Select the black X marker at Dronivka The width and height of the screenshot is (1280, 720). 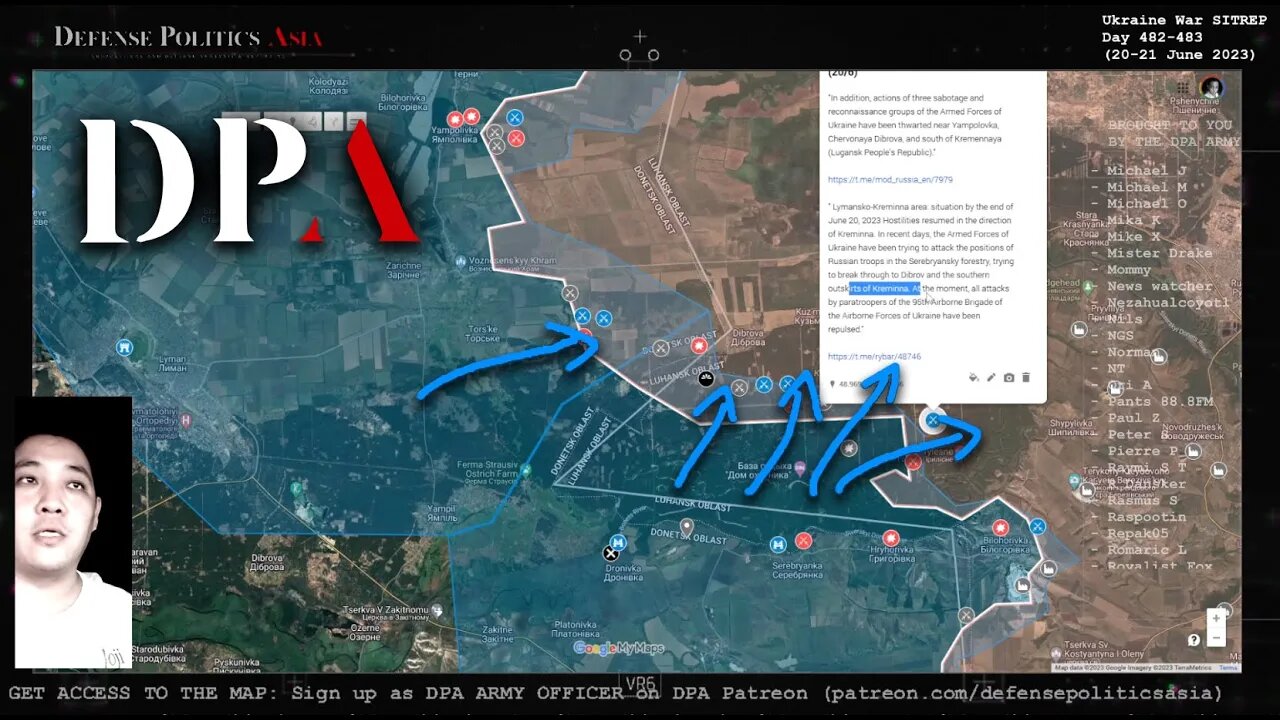click(611, 553)
